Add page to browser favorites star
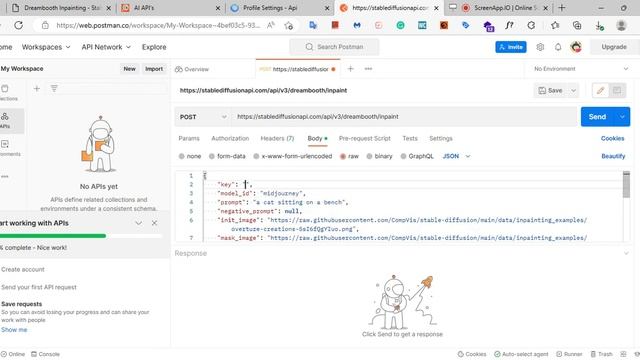 289,25
